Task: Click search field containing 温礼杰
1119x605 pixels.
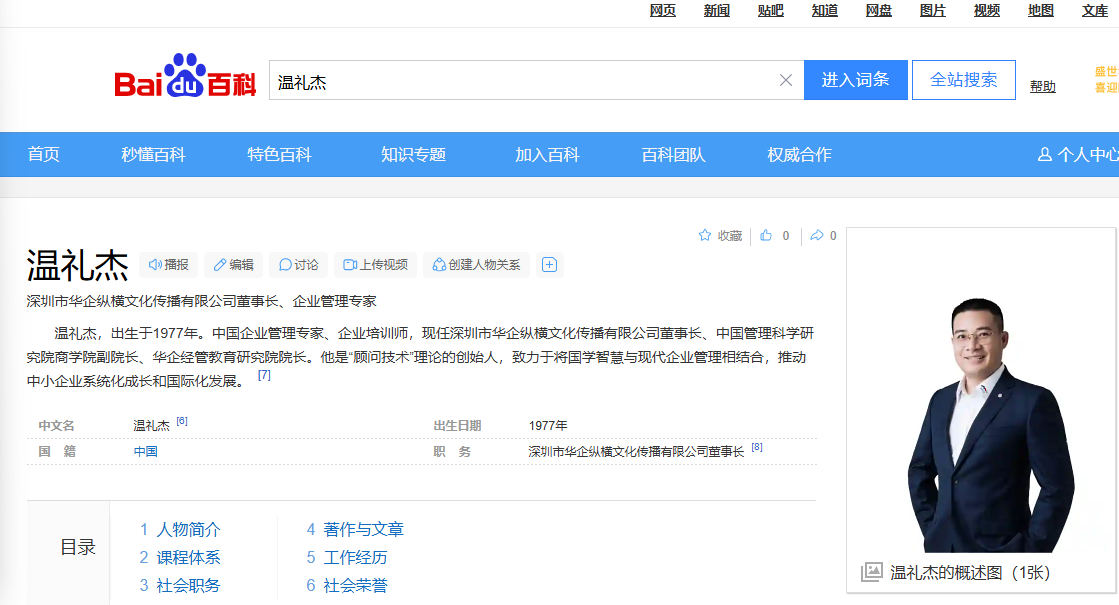Action: tap(520, 80)
